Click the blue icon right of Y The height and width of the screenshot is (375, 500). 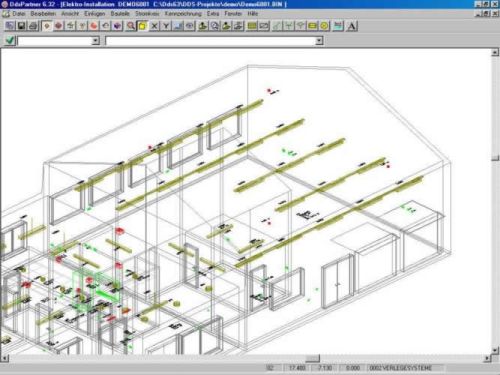[178, 26]
